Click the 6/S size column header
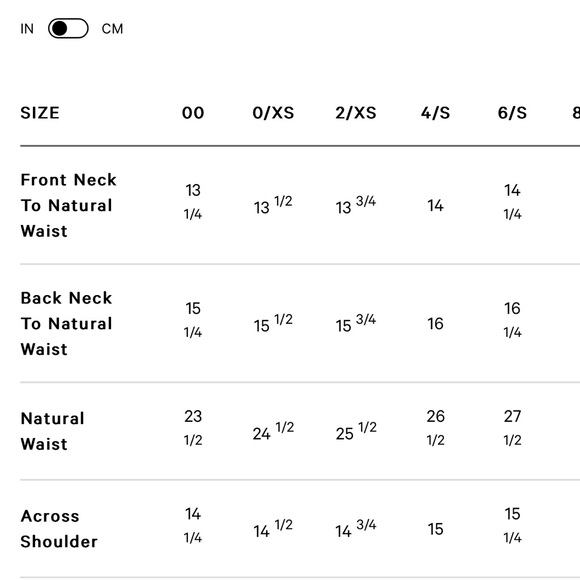The height and width of the screenshot is (580, 580). click(x=512, y=113)
